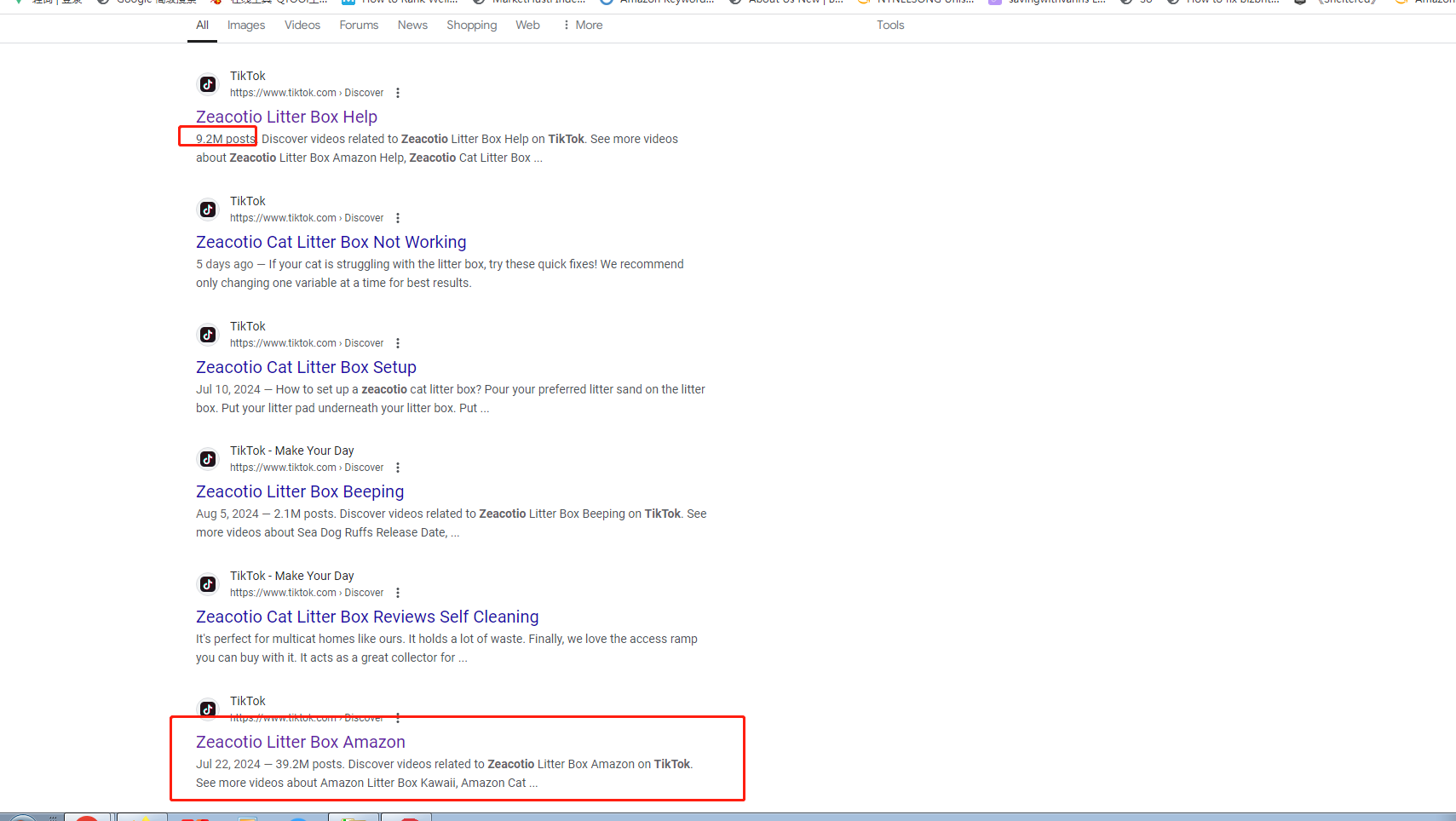Click tiktok.com URL above Litter Box Beeping
The height and width of the screenshot is (821, 1456).
(x=307, y=468)
